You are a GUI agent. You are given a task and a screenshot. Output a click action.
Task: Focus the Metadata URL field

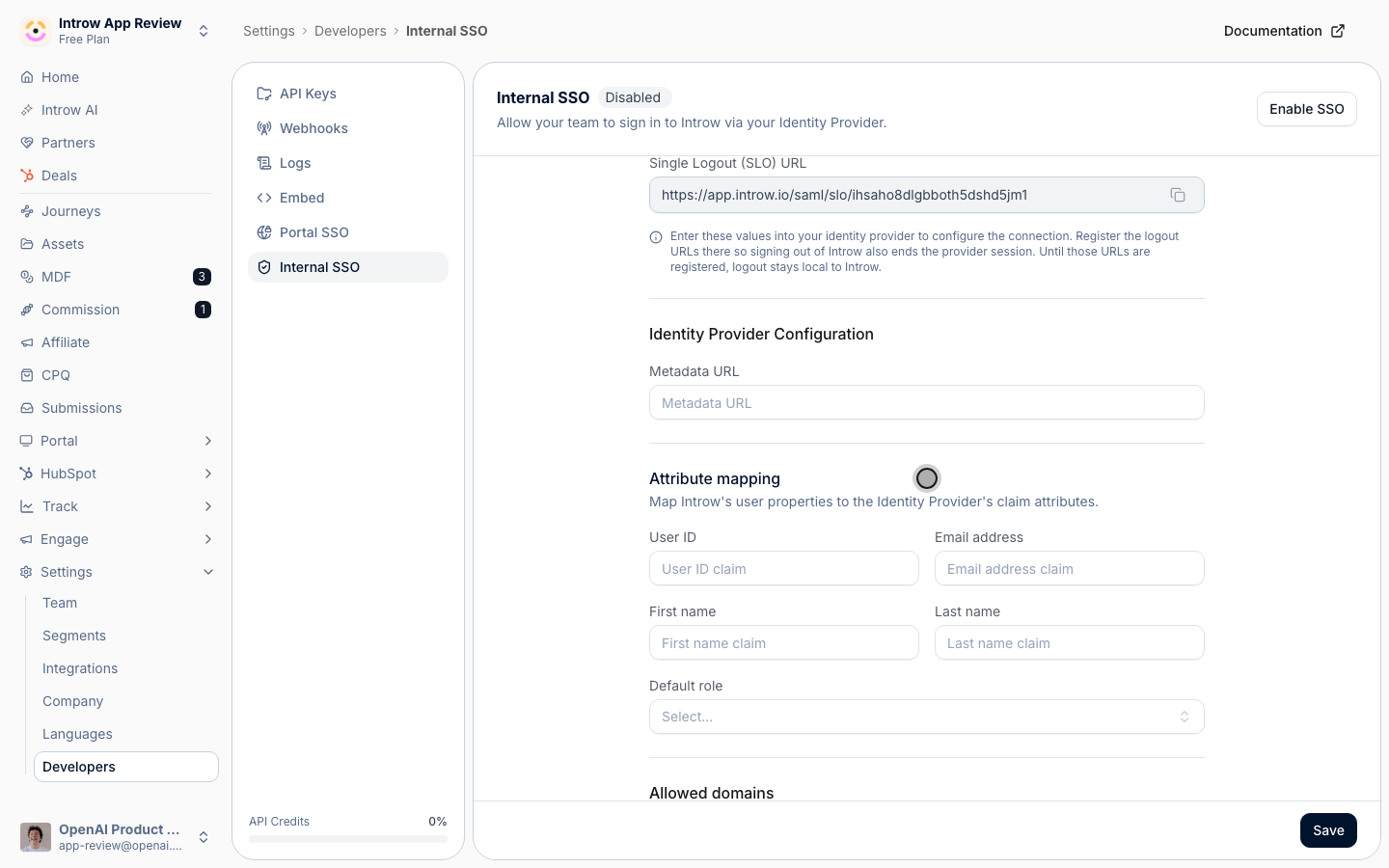click(x=926, y=402)
